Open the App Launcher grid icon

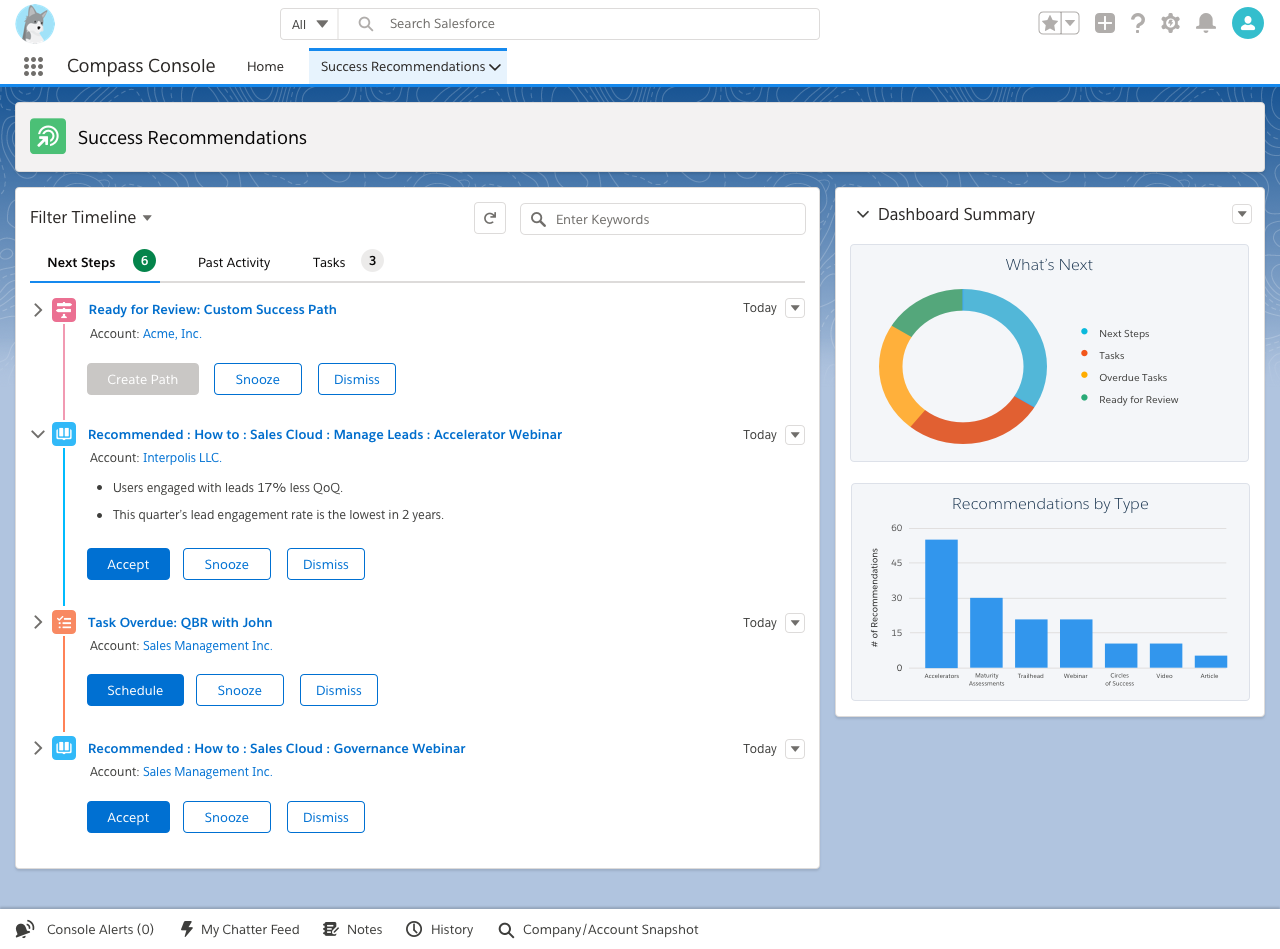[x=33, y=66]
